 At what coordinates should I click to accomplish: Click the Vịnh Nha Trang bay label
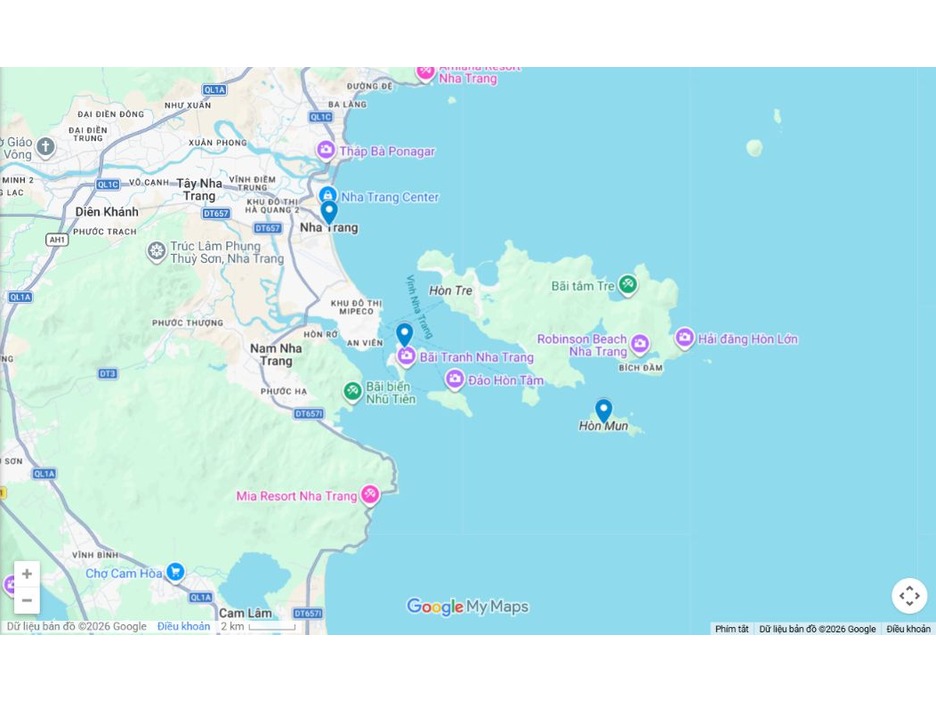(x=419, y=307)
